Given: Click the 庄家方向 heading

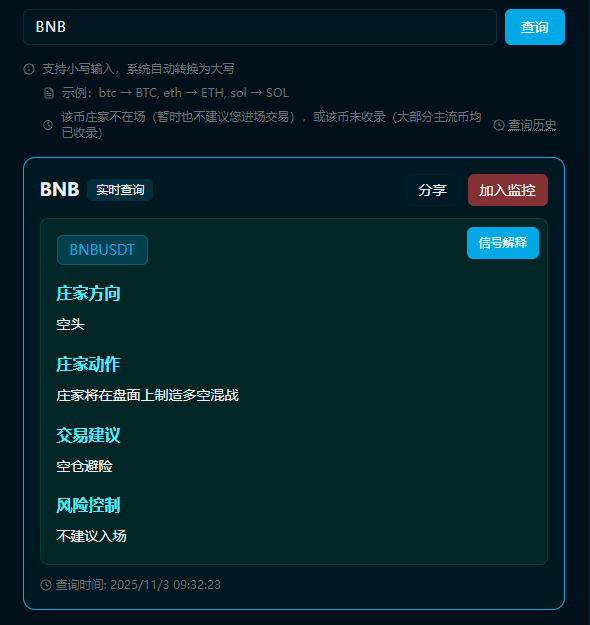Looking at the screenshot, I should [x=88, y=293].
